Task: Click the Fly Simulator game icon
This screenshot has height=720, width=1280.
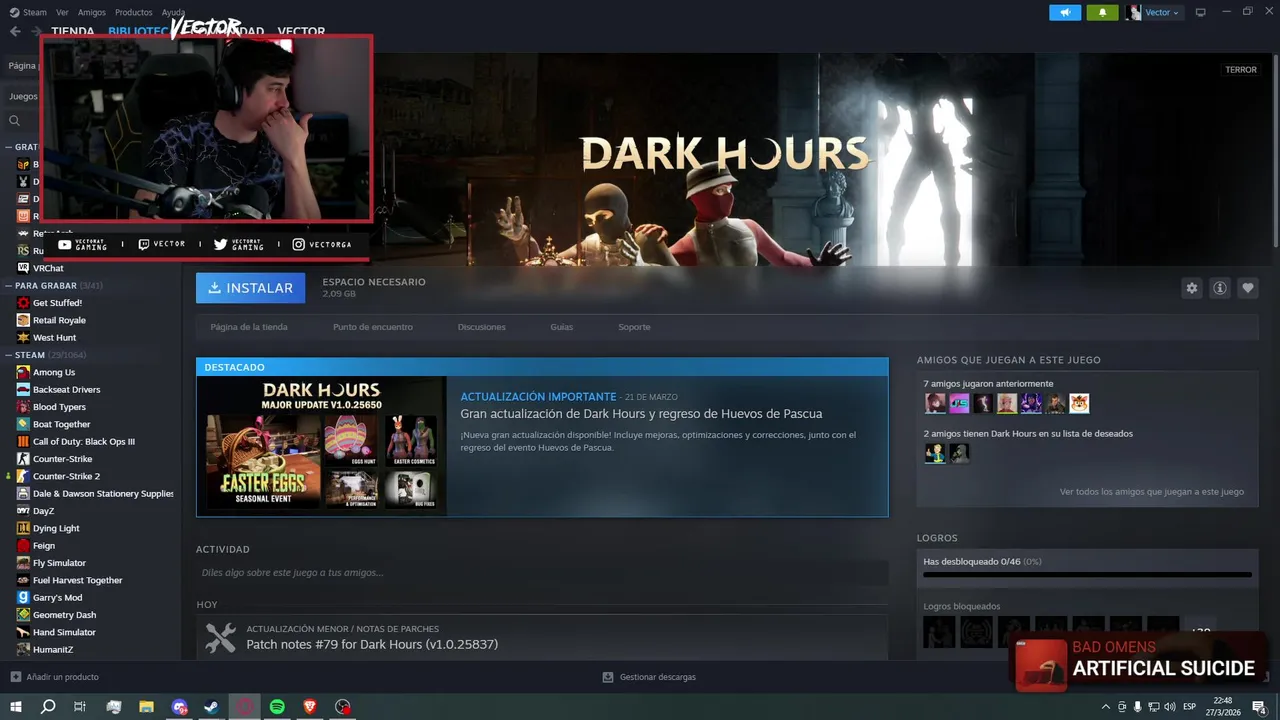Action: tap(23, 563)
